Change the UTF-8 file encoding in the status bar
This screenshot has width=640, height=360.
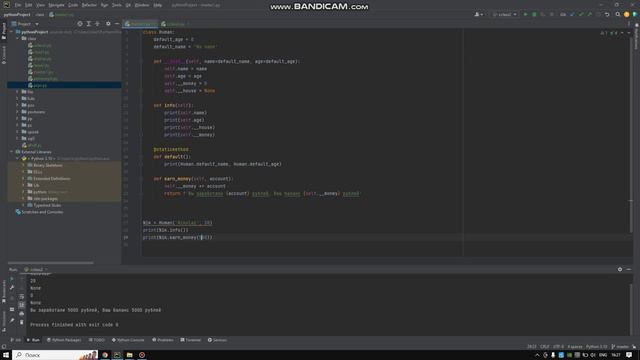click(x=558, y=347)
